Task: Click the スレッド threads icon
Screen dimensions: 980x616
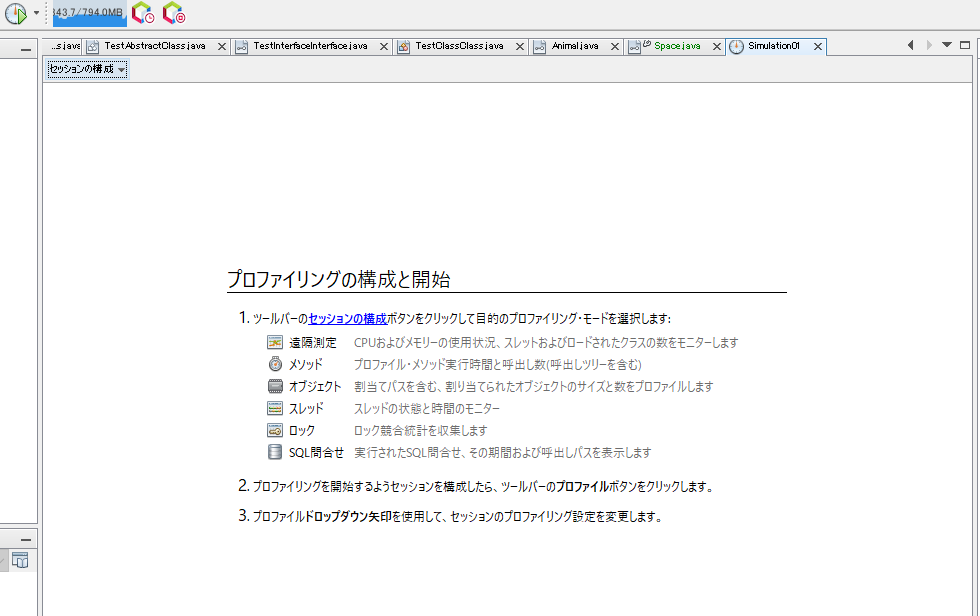Action: (275, 409)
